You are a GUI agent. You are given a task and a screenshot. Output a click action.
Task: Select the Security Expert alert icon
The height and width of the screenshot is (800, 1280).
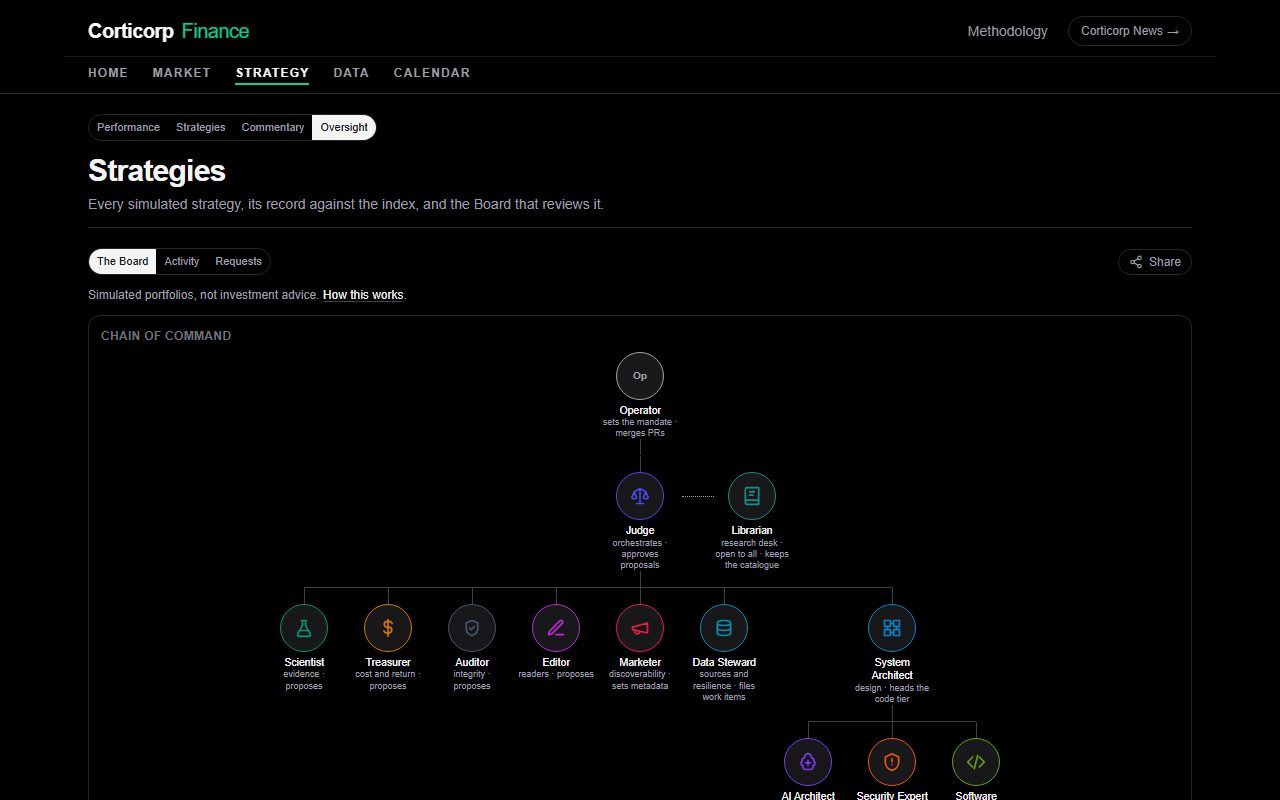tap(892, 762)
